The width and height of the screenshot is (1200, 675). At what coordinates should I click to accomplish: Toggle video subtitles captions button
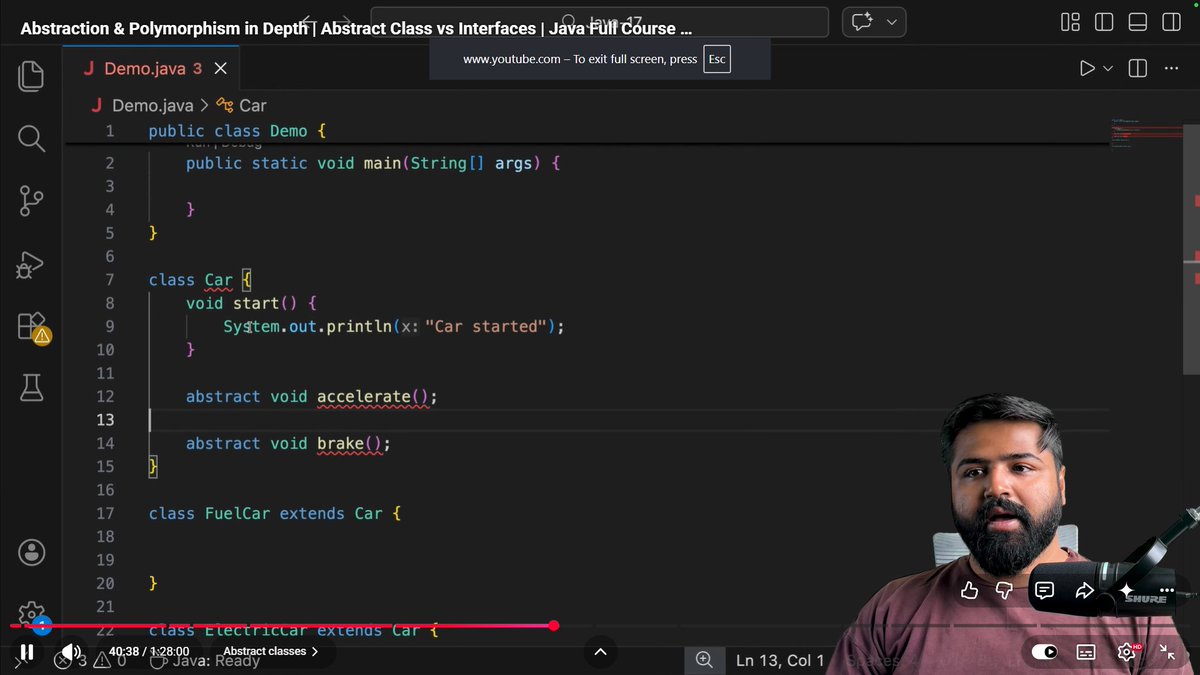(1086, 652)
